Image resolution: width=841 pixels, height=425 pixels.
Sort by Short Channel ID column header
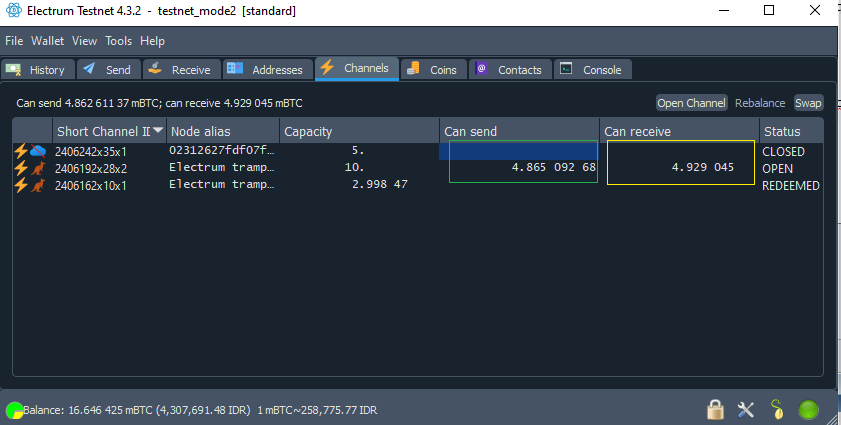click(x=109, y=131)
